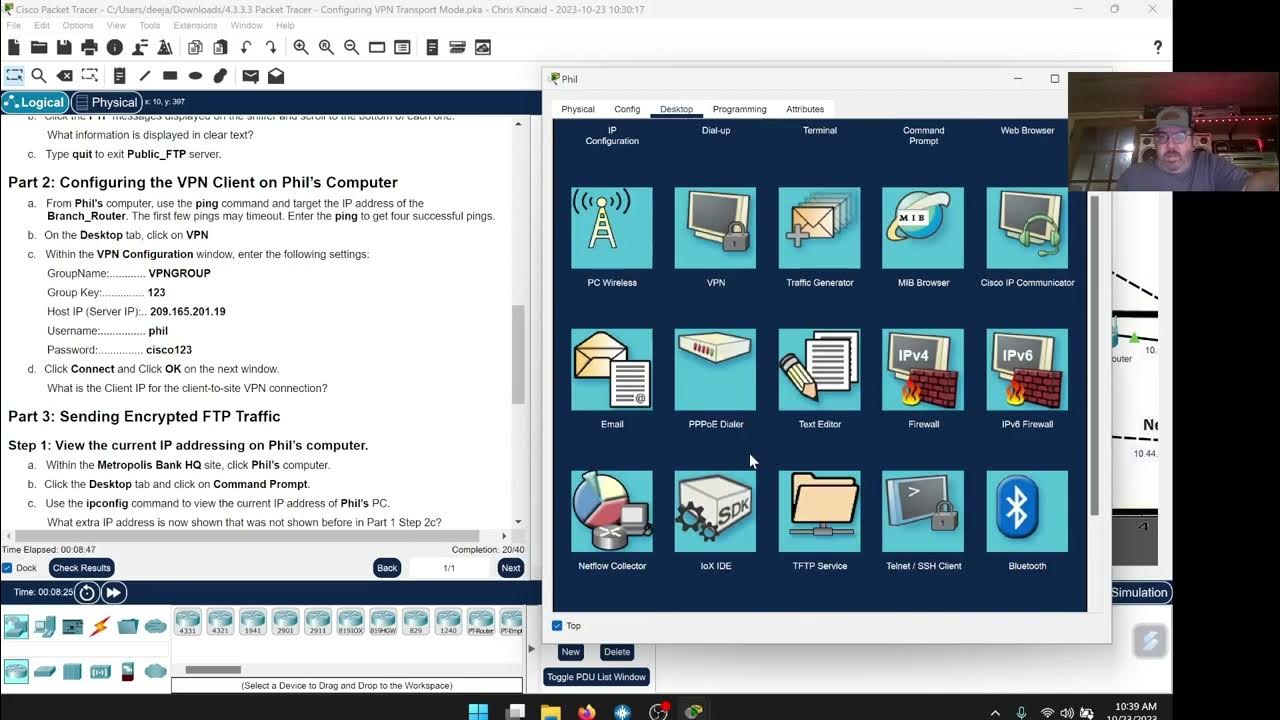The height and width of the screenshot is (720, 1280).
Task: Launch the Text Editor app
Action: (x=820, y=370)
